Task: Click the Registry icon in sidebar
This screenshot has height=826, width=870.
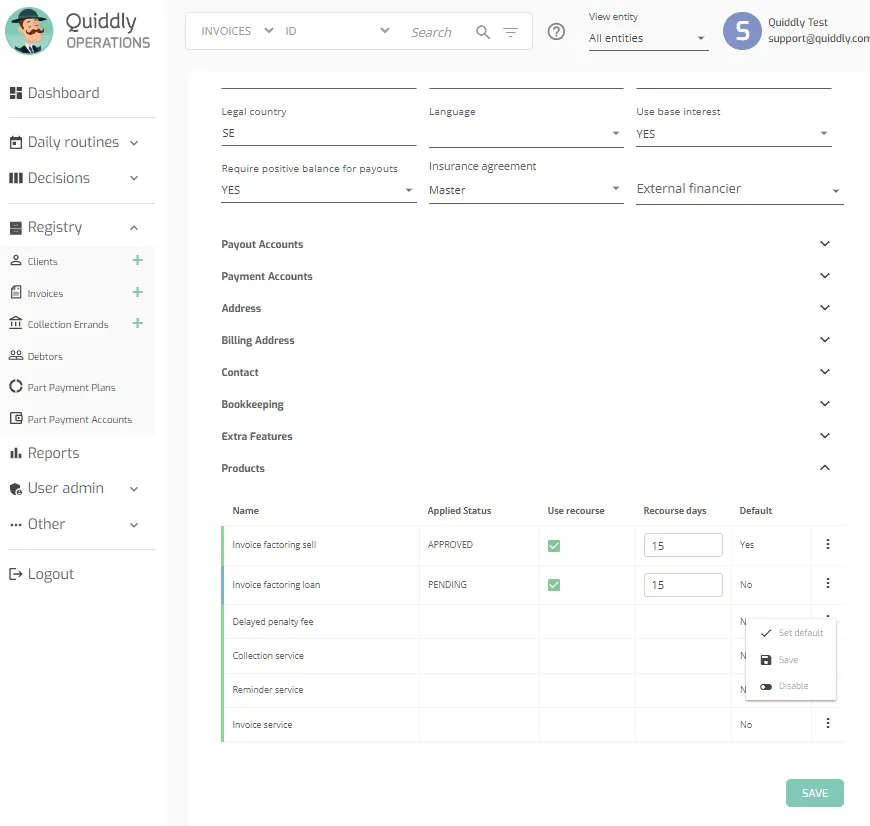Action: pyautogui.click(x=16, y=227)
